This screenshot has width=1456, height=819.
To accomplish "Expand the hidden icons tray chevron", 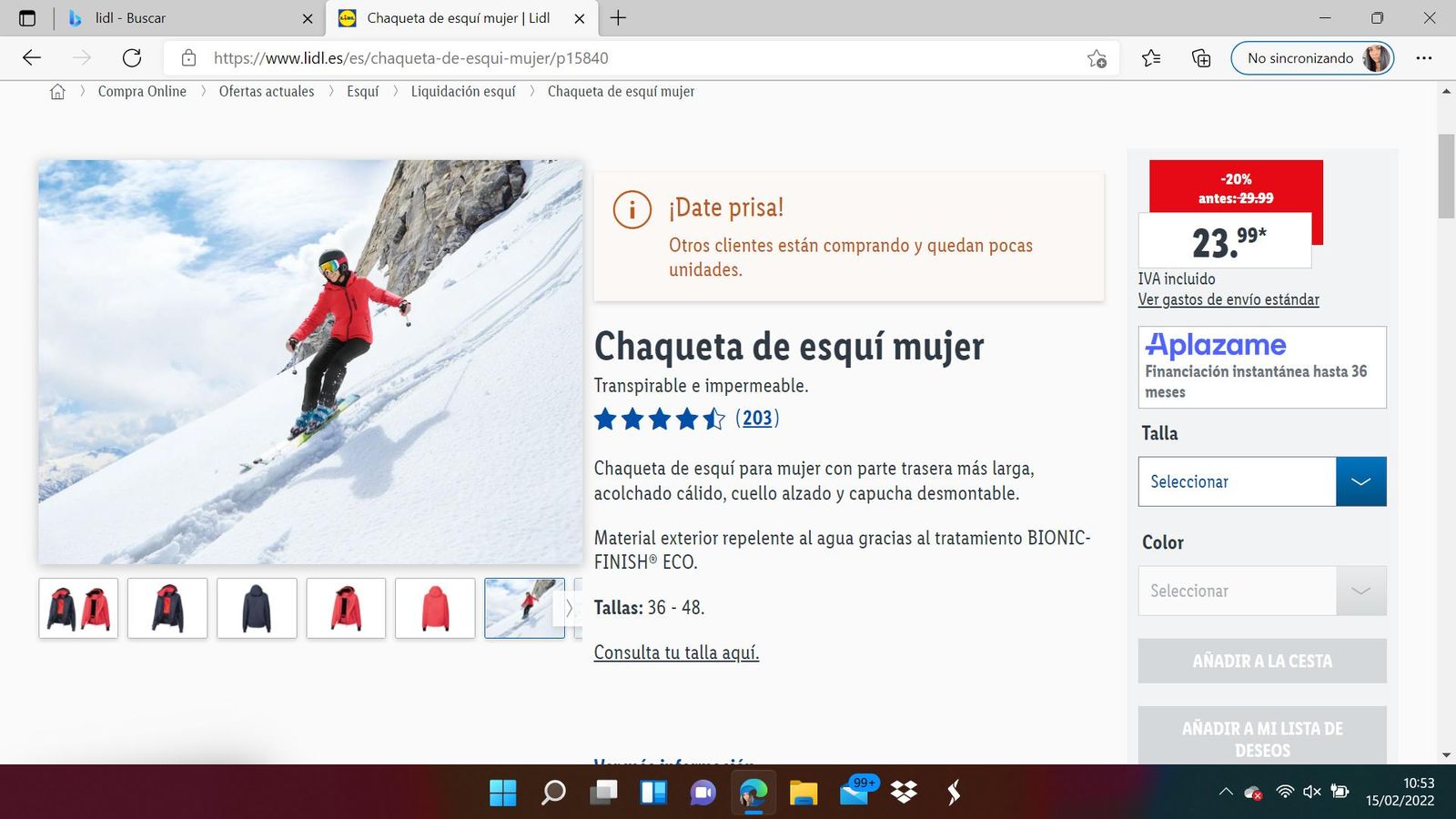I will [x=1227, y=793].
